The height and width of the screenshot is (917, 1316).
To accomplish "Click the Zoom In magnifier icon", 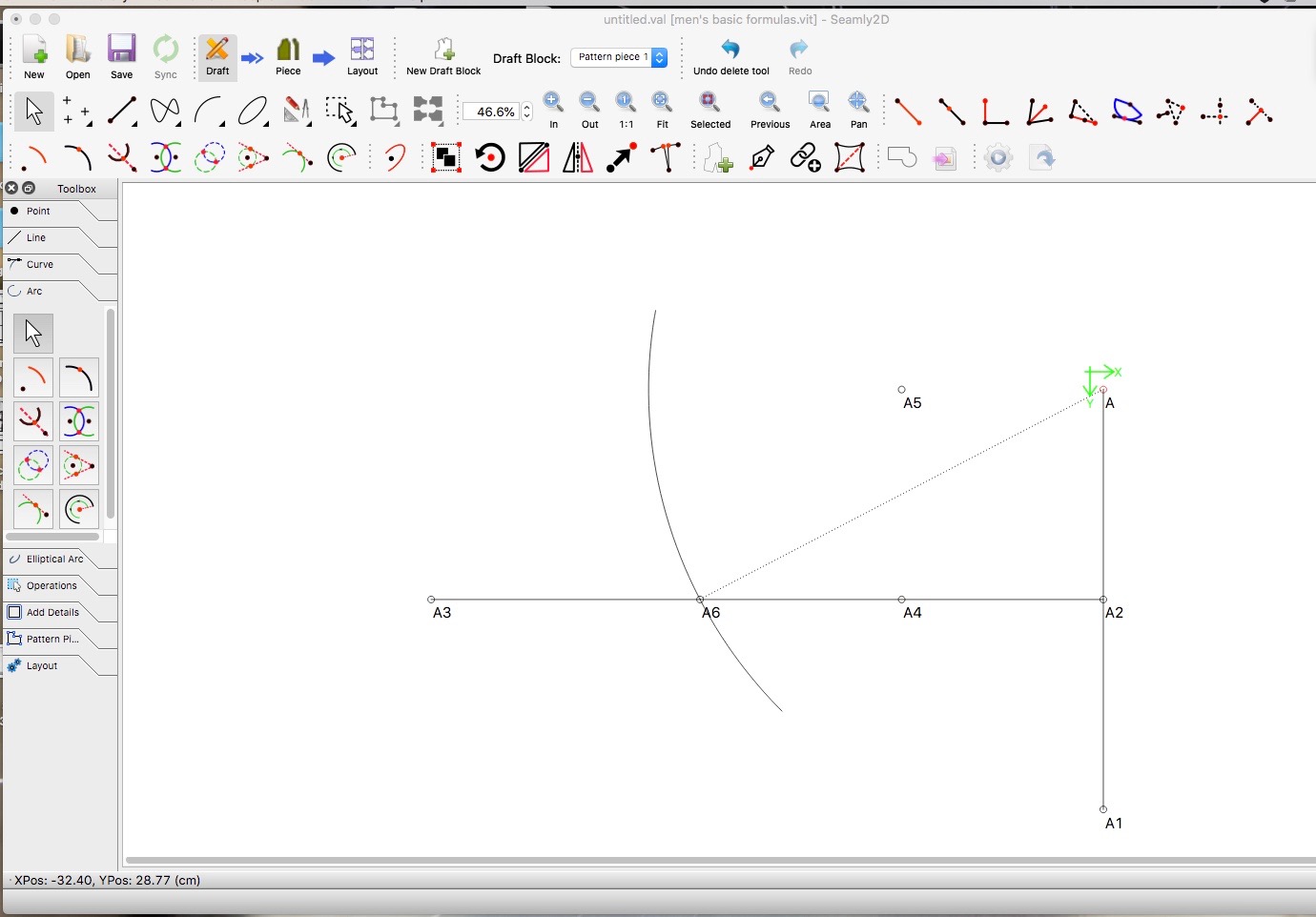I will (553, 103).
